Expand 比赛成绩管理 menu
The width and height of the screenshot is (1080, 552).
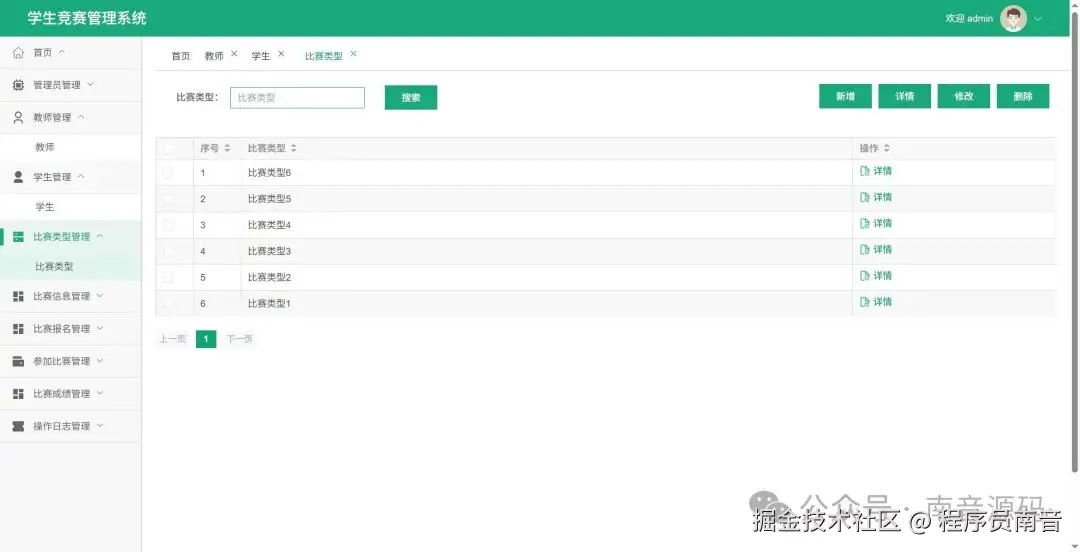click(x=100, y=393)
